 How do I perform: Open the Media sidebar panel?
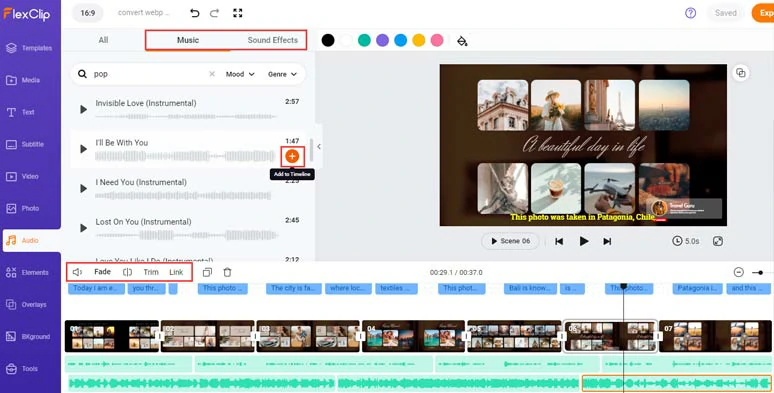[24, 80]
